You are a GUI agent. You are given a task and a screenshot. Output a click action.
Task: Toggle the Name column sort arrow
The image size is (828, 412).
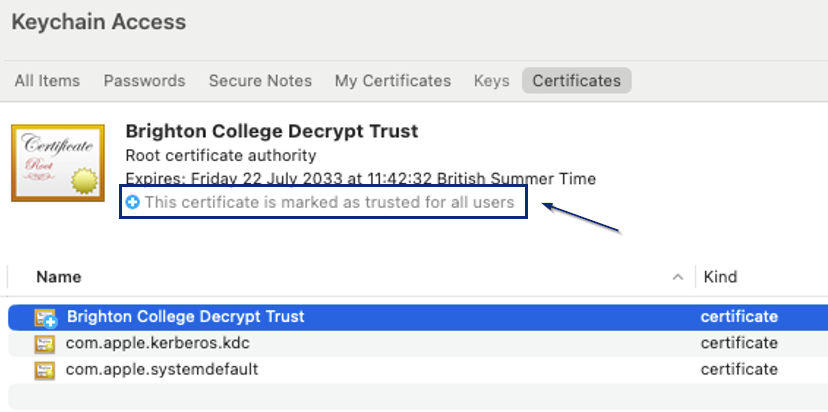678,277
